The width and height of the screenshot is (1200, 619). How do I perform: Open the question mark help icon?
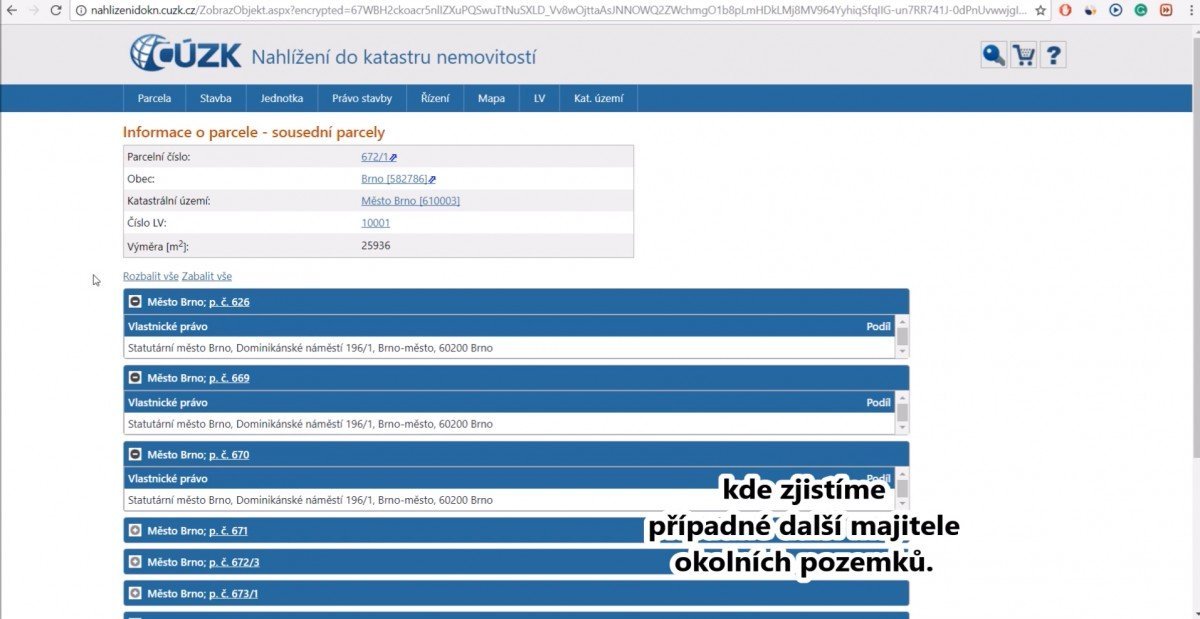point(1053,55)
